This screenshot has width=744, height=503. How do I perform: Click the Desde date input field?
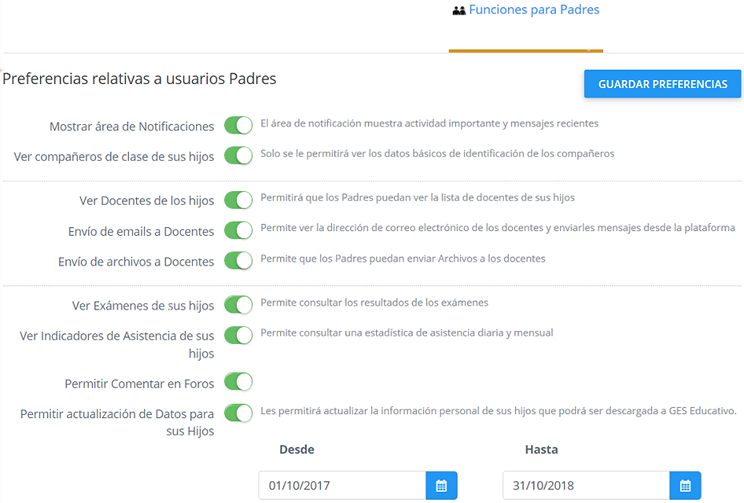point(342,486)
